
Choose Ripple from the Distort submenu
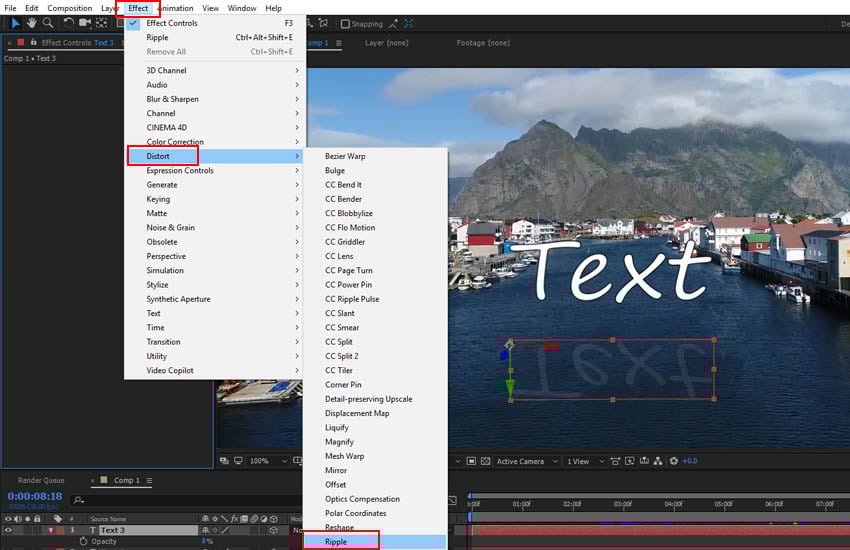(x=336, y=541)
